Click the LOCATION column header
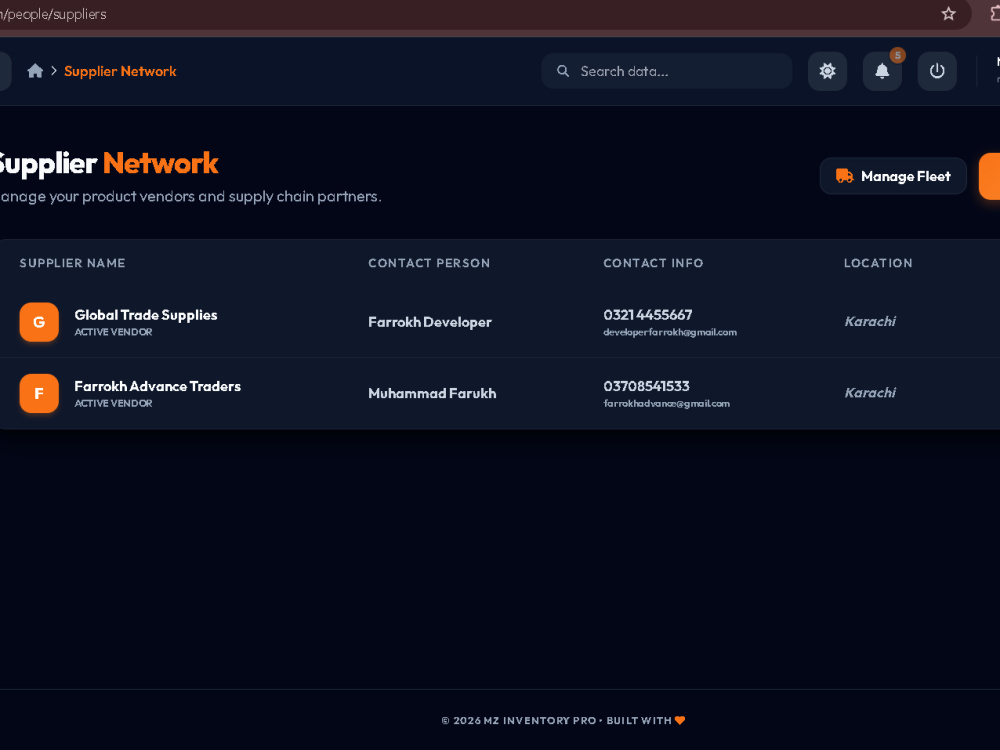The height and width of the screenshot is (750, 1000). coord(878,263)
